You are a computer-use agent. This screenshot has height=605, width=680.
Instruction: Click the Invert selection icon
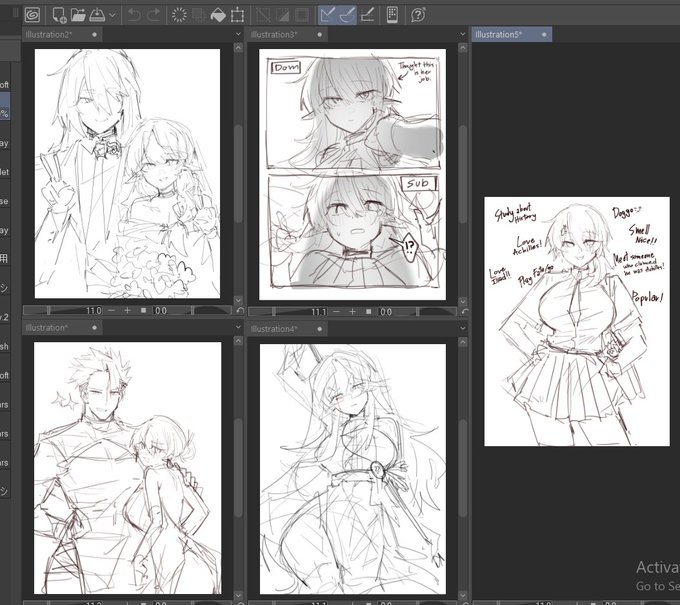pos(283,15)
